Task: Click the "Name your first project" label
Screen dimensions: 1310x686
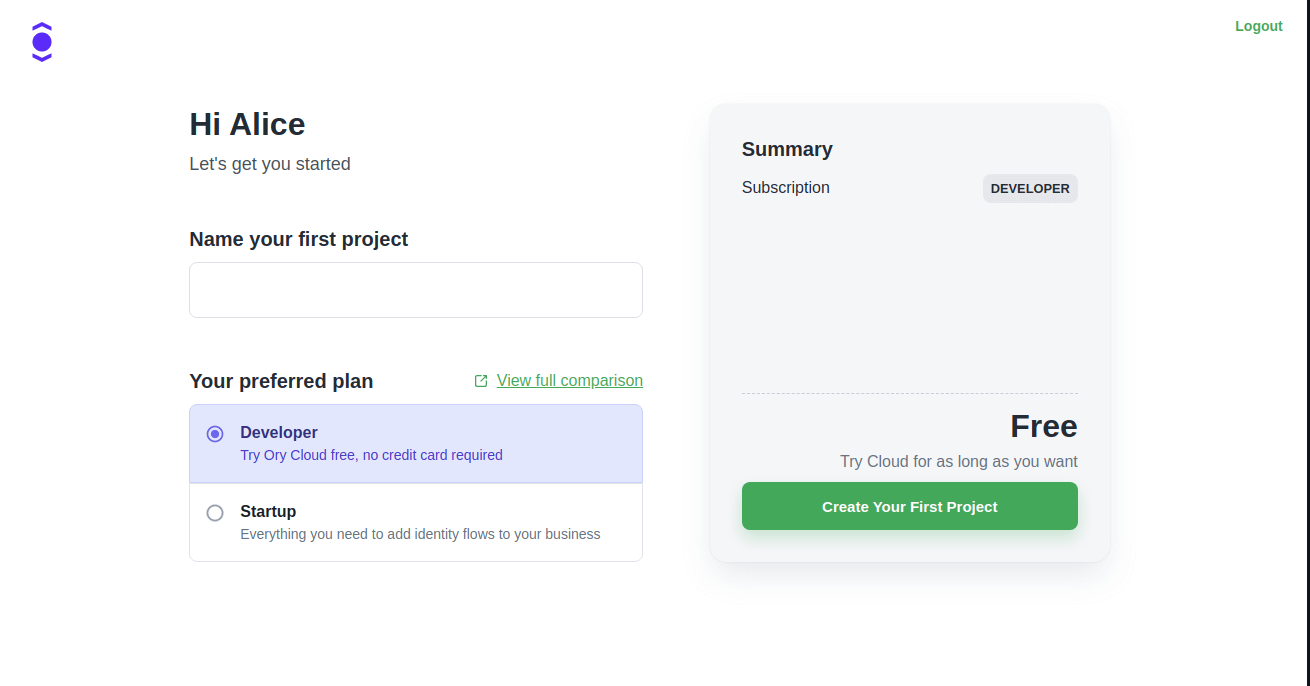Action: [299, 240]
